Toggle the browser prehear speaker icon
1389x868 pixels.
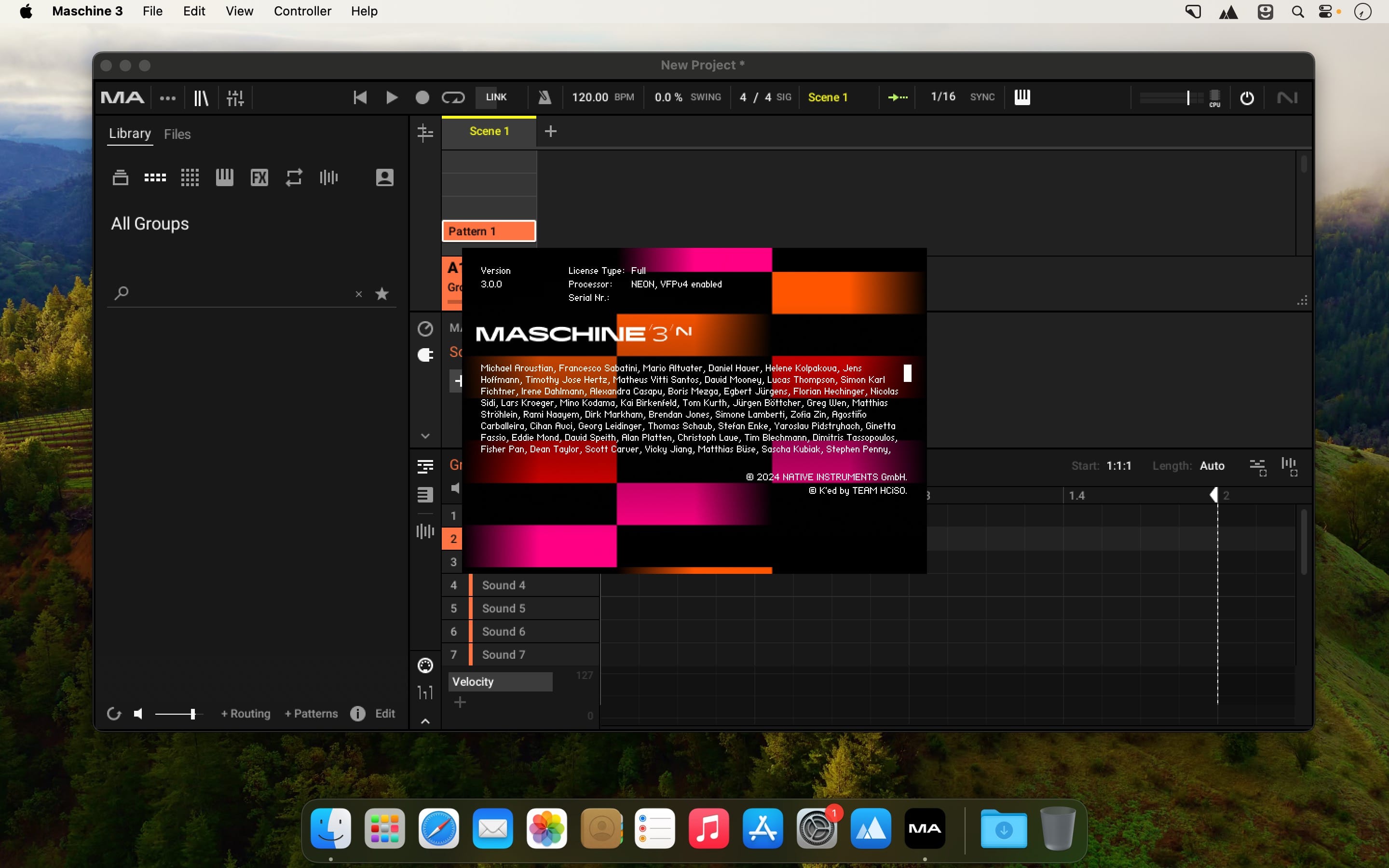point(138,714)
